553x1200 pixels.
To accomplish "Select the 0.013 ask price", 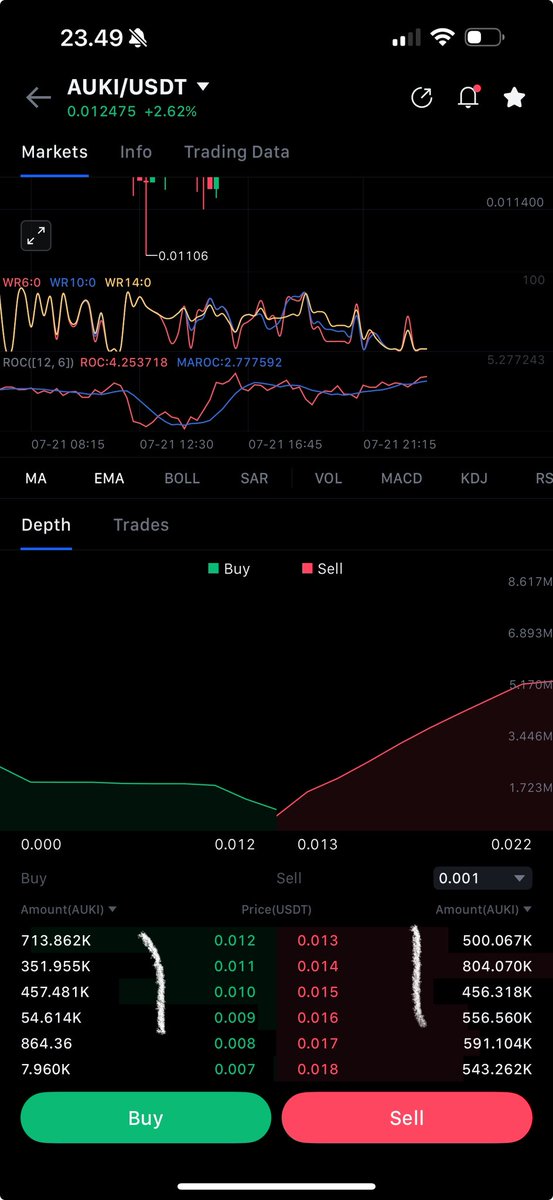I will 317,940.
